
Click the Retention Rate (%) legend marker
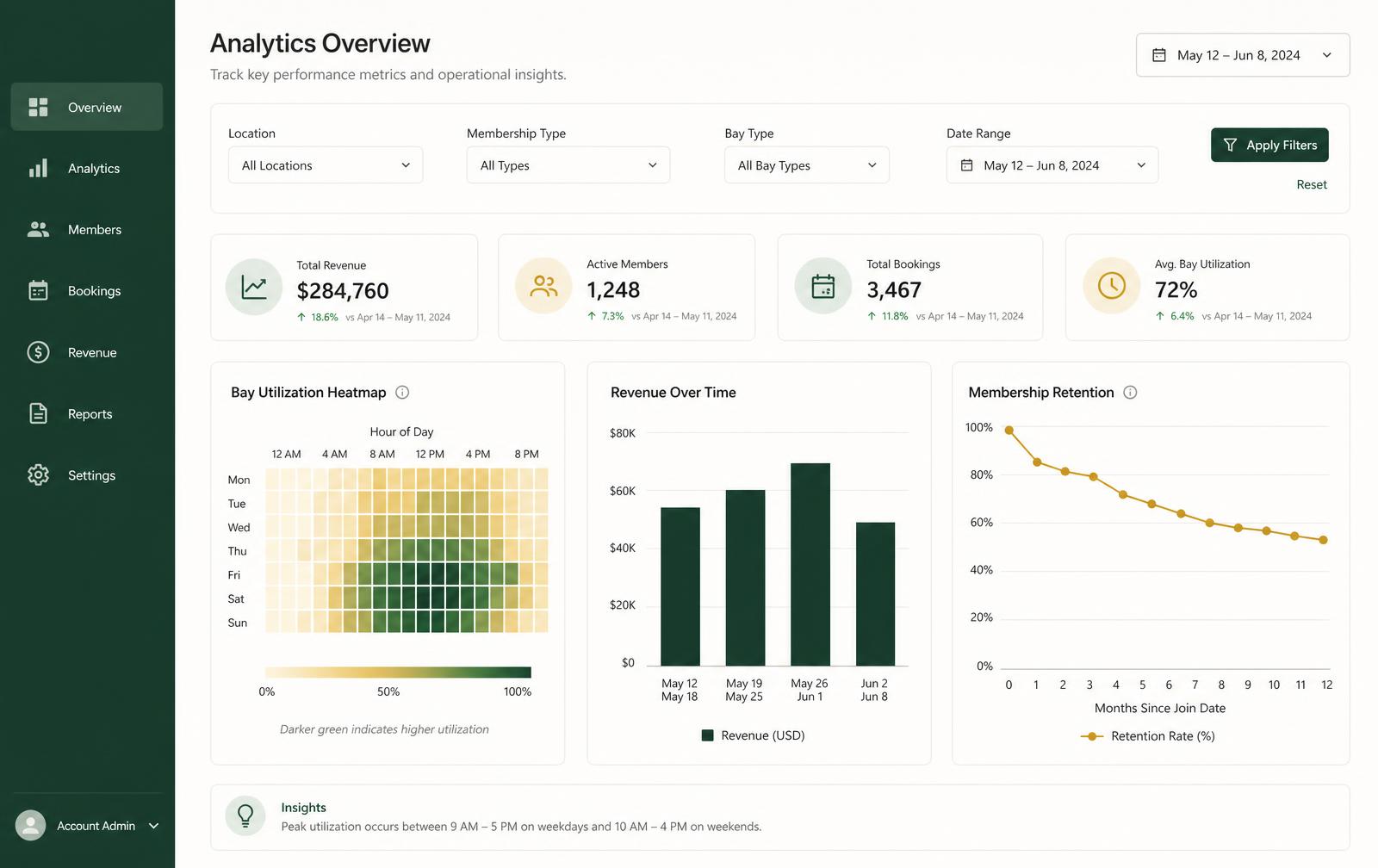coord(1092,736)
